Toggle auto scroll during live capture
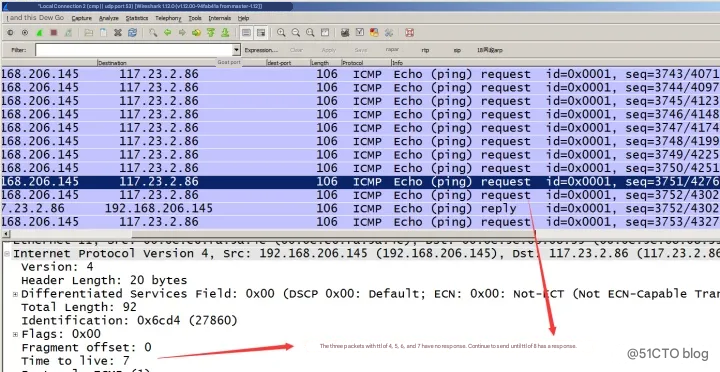This screenshot has width=720, height=372. 261,33
